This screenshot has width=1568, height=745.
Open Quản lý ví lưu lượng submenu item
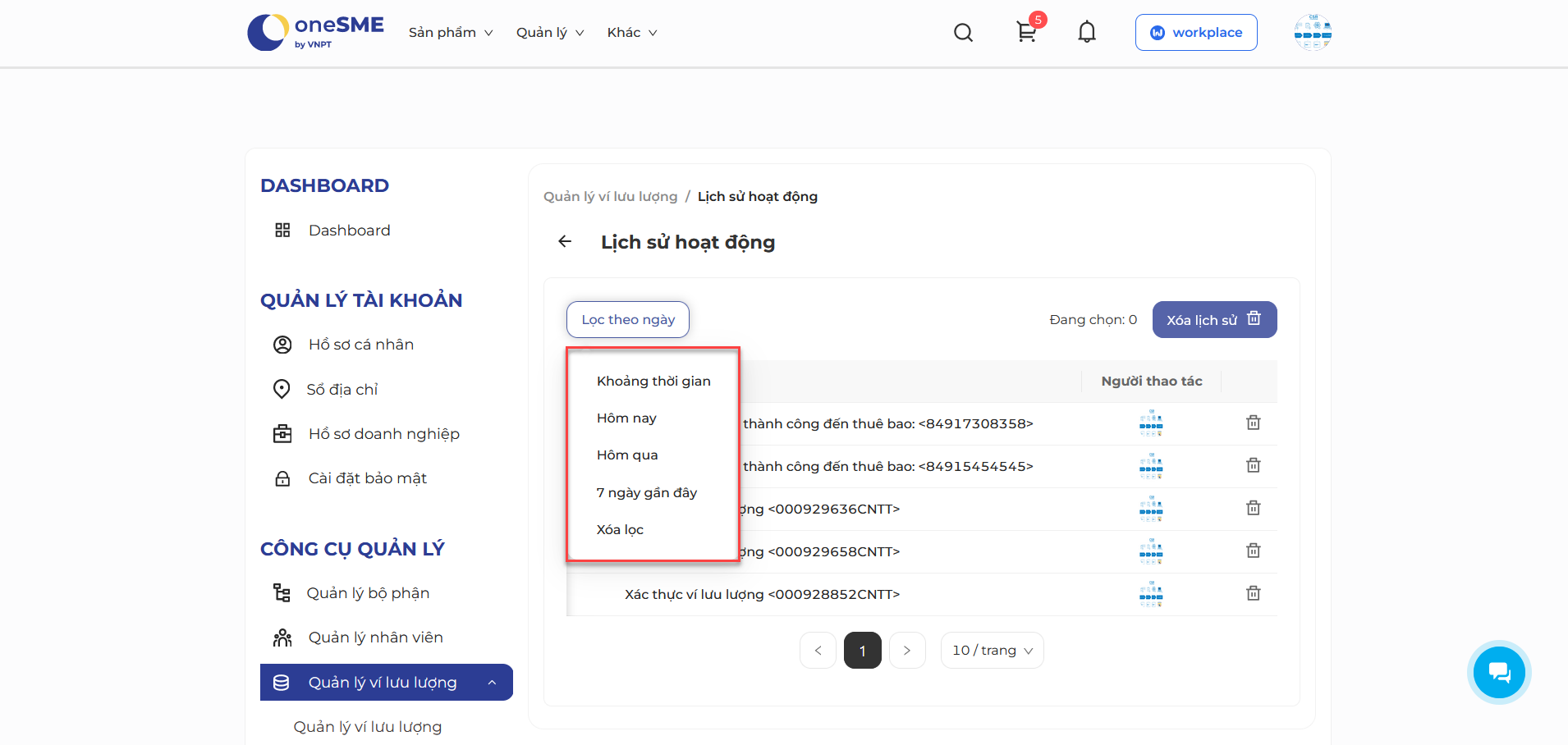[368, 727]
